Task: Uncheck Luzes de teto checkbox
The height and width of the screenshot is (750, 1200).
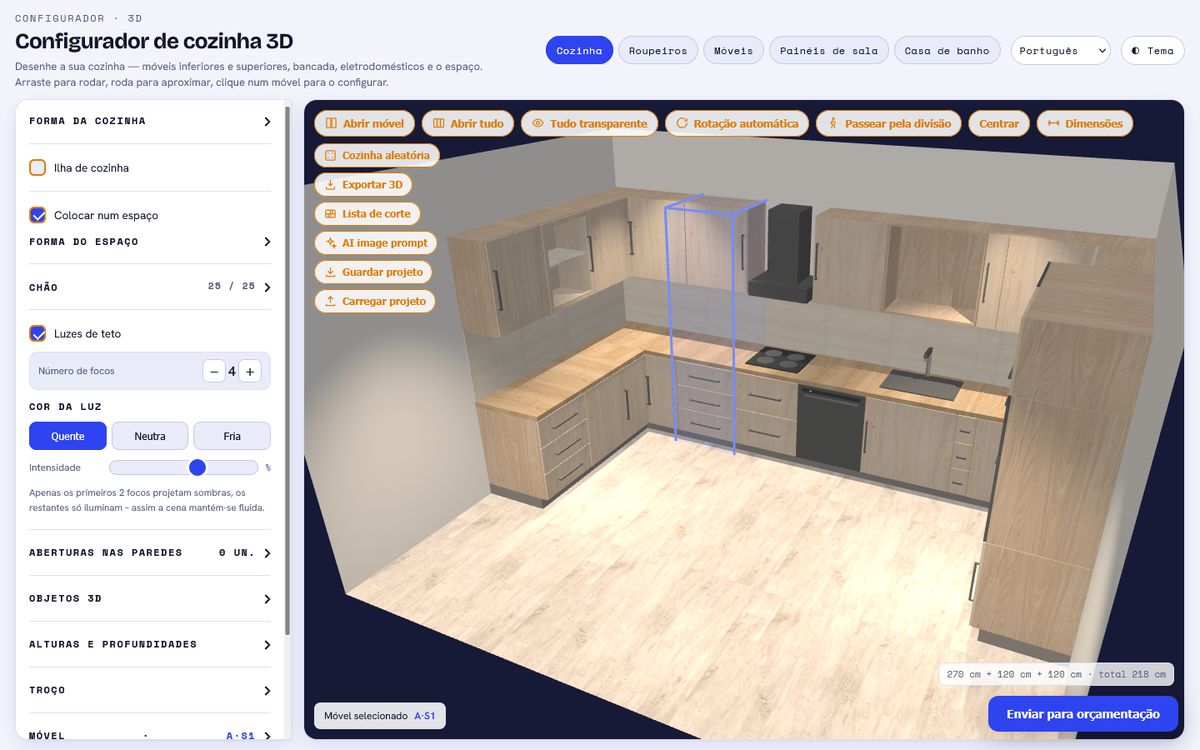Action: [x=38, y=334]
